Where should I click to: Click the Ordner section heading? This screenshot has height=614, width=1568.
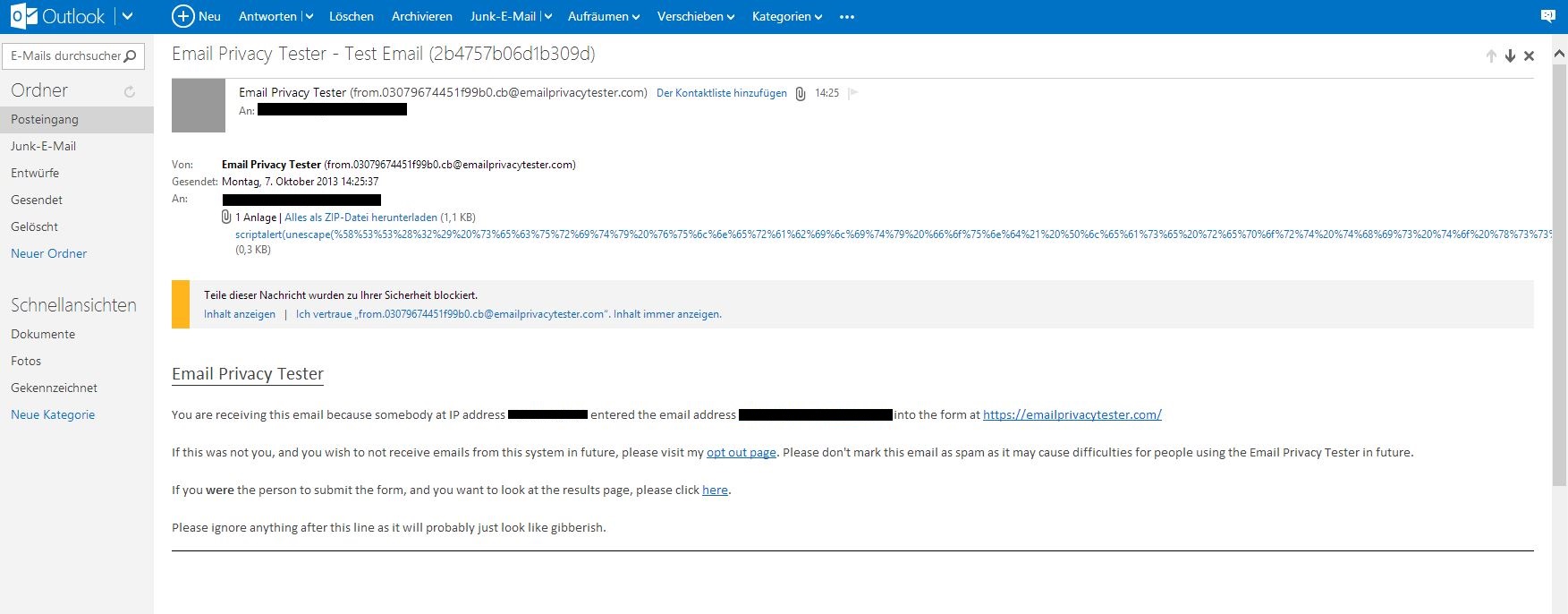coord(39,90)
